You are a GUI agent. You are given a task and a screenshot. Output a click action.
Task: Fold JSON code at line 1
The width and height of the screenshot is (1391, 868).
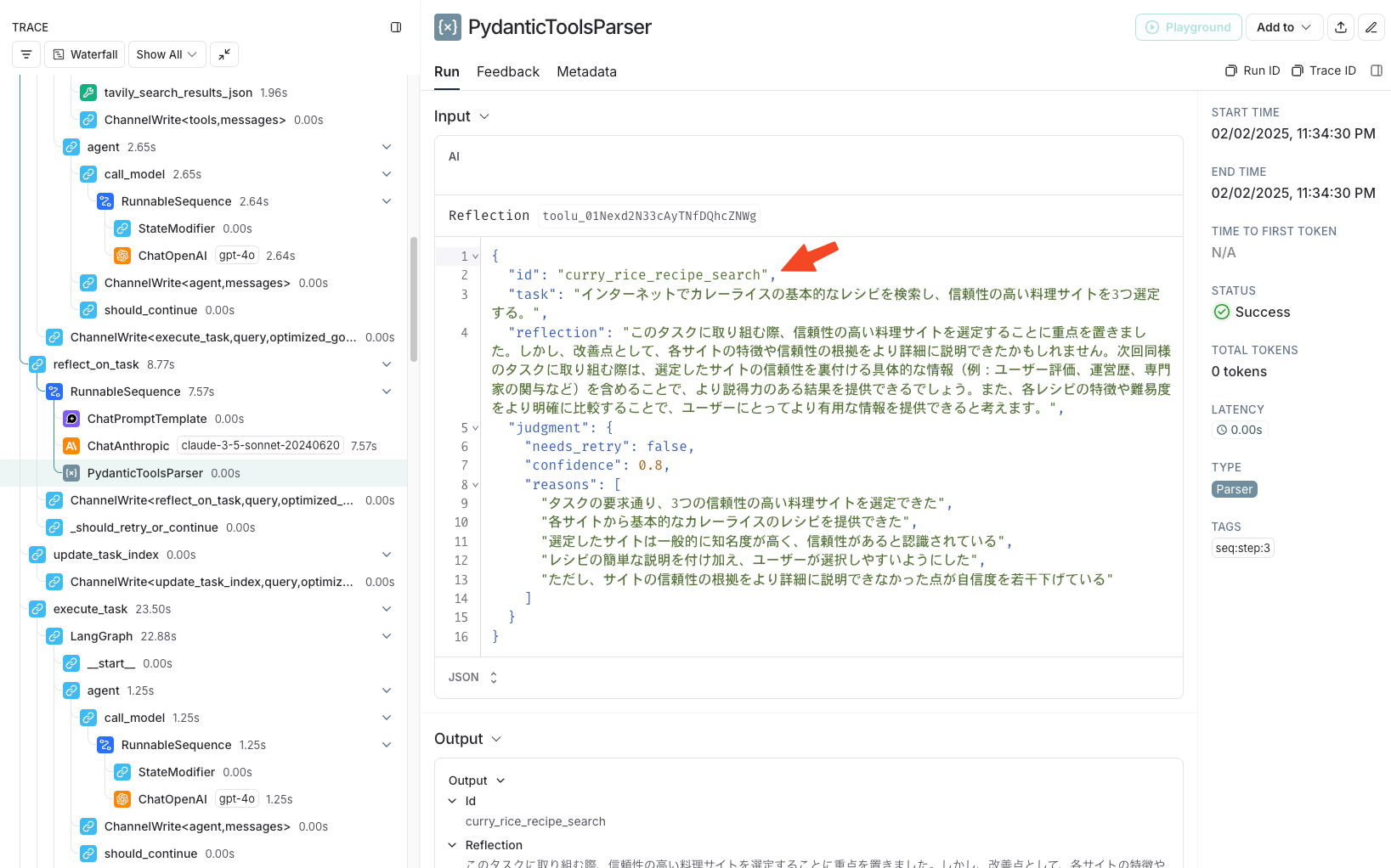[x=475, y=256]
